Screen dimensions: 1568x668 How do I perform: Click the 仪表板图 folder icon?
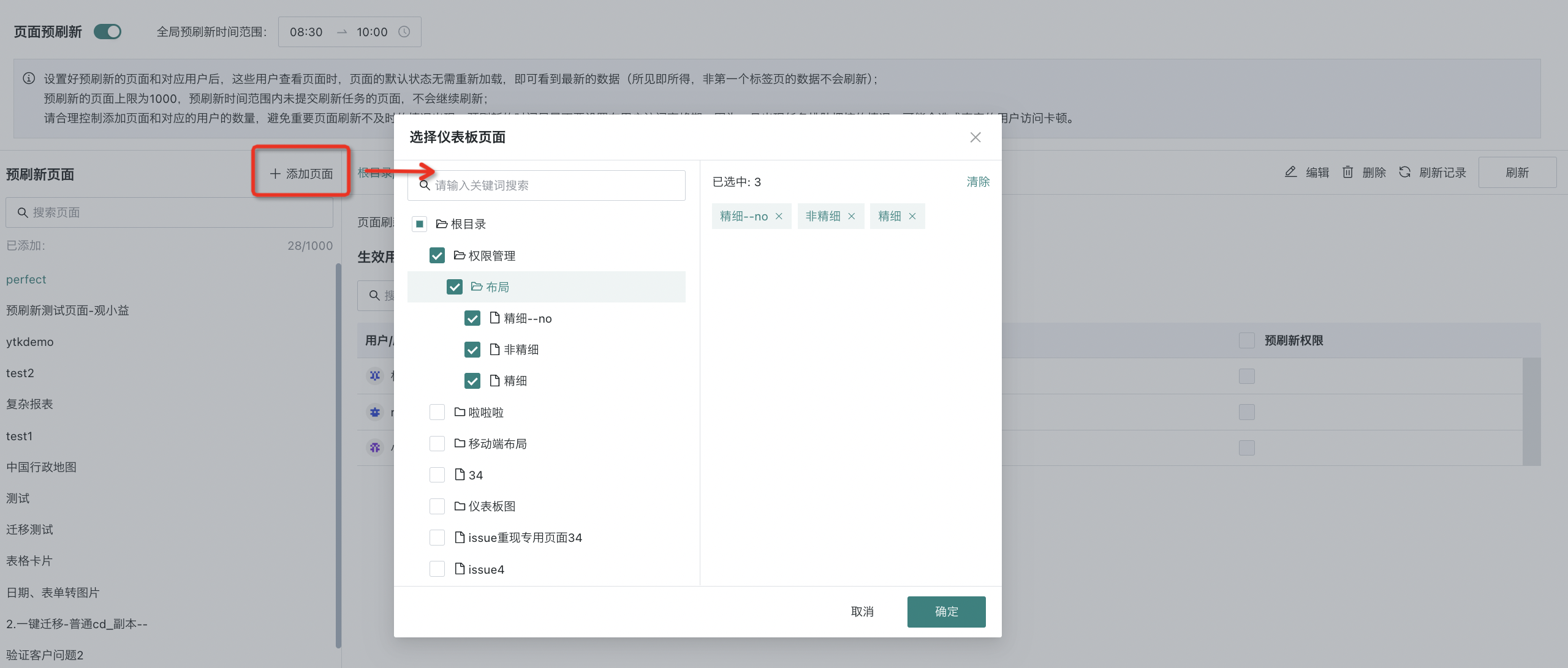point(460,506)
